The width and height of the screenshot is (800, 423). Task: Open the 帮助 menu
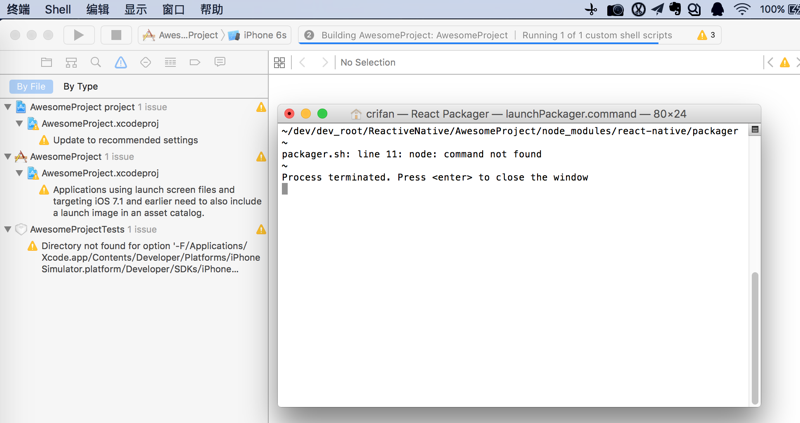[x=211, y=9]
